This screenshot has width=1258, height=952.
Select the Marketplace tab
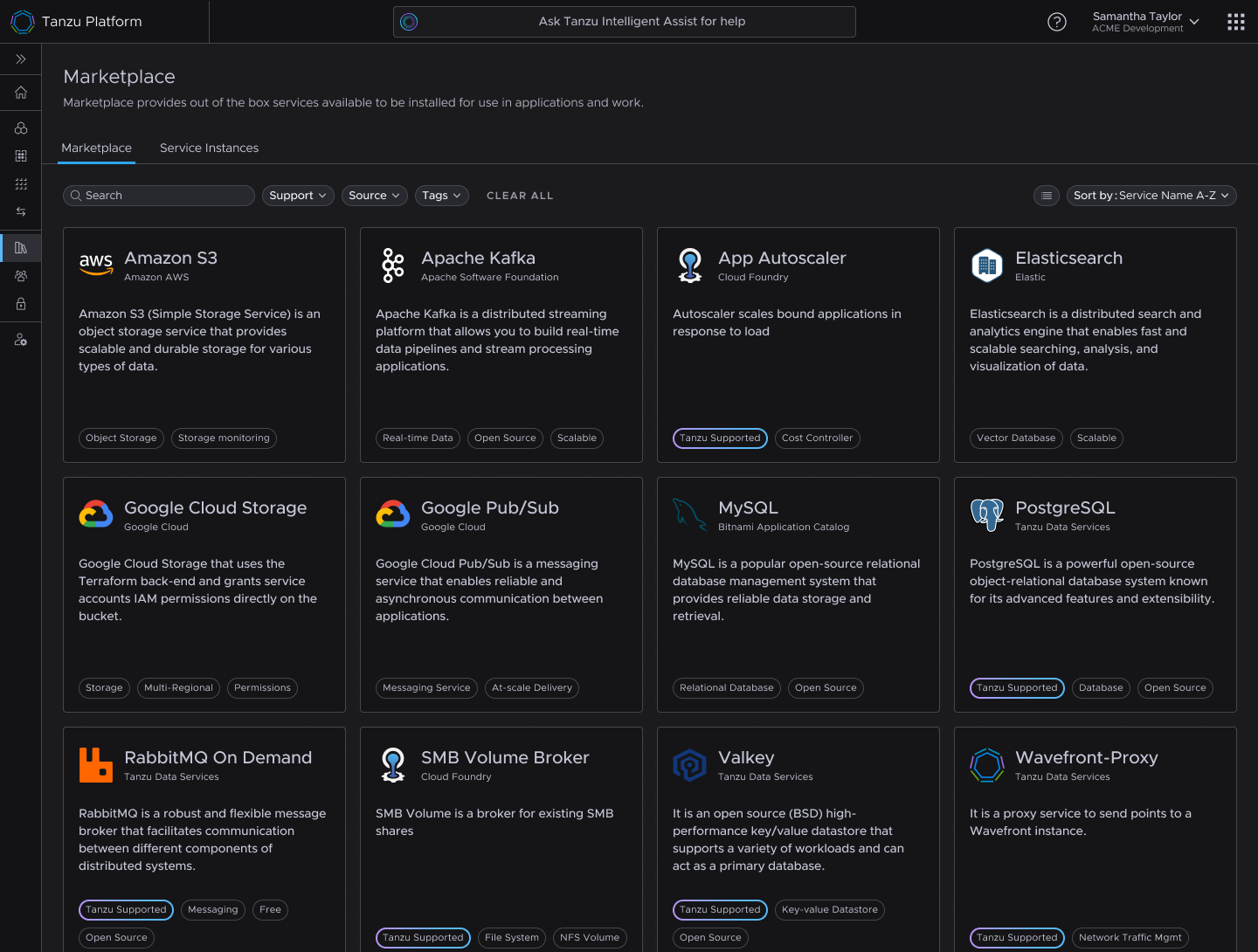pyautogui.click(x=97, y=148)
